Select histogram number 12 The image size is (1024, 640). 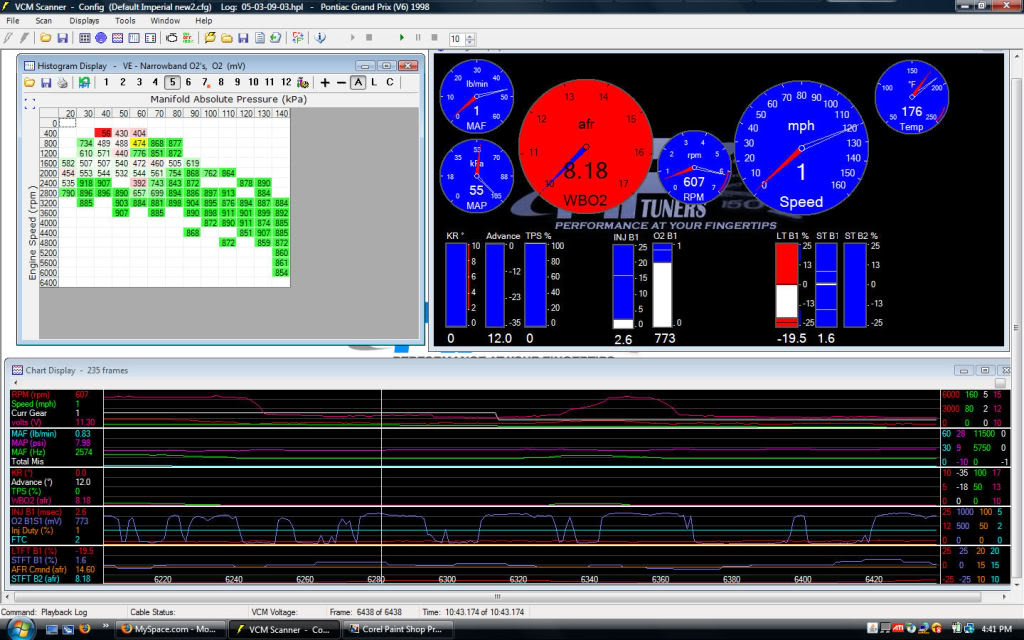[286, 82]
